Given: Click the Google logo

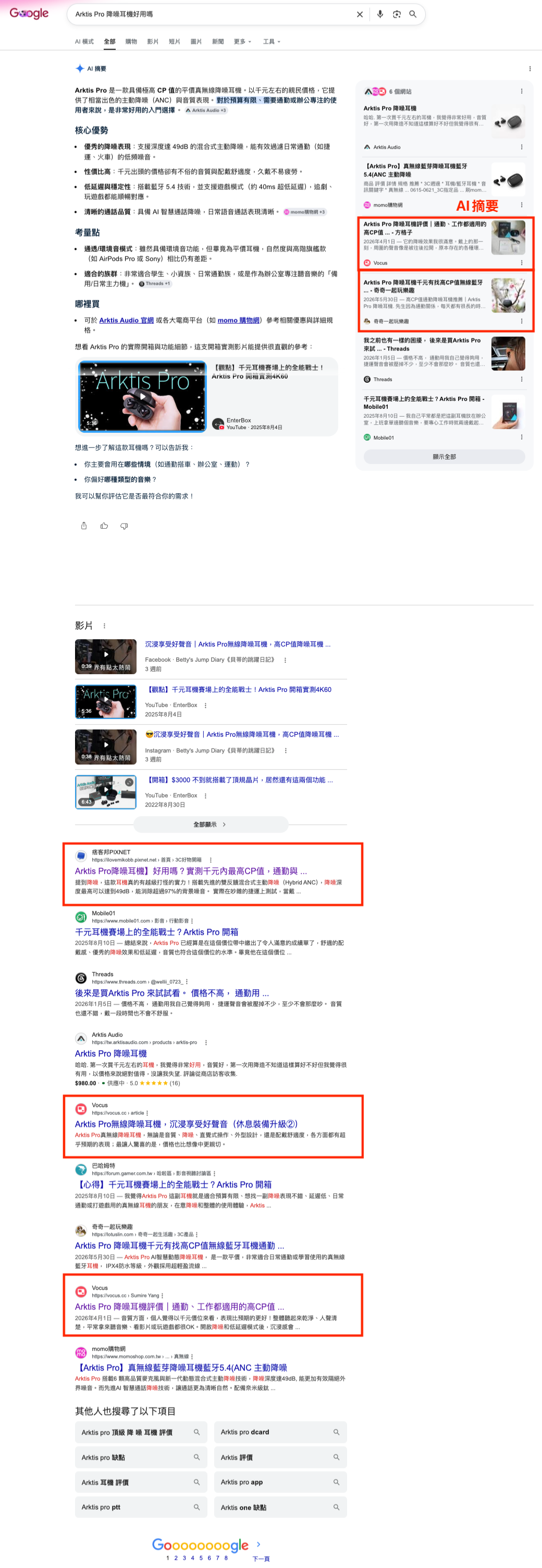Looking at the screenshot, I should coord(29,14).
